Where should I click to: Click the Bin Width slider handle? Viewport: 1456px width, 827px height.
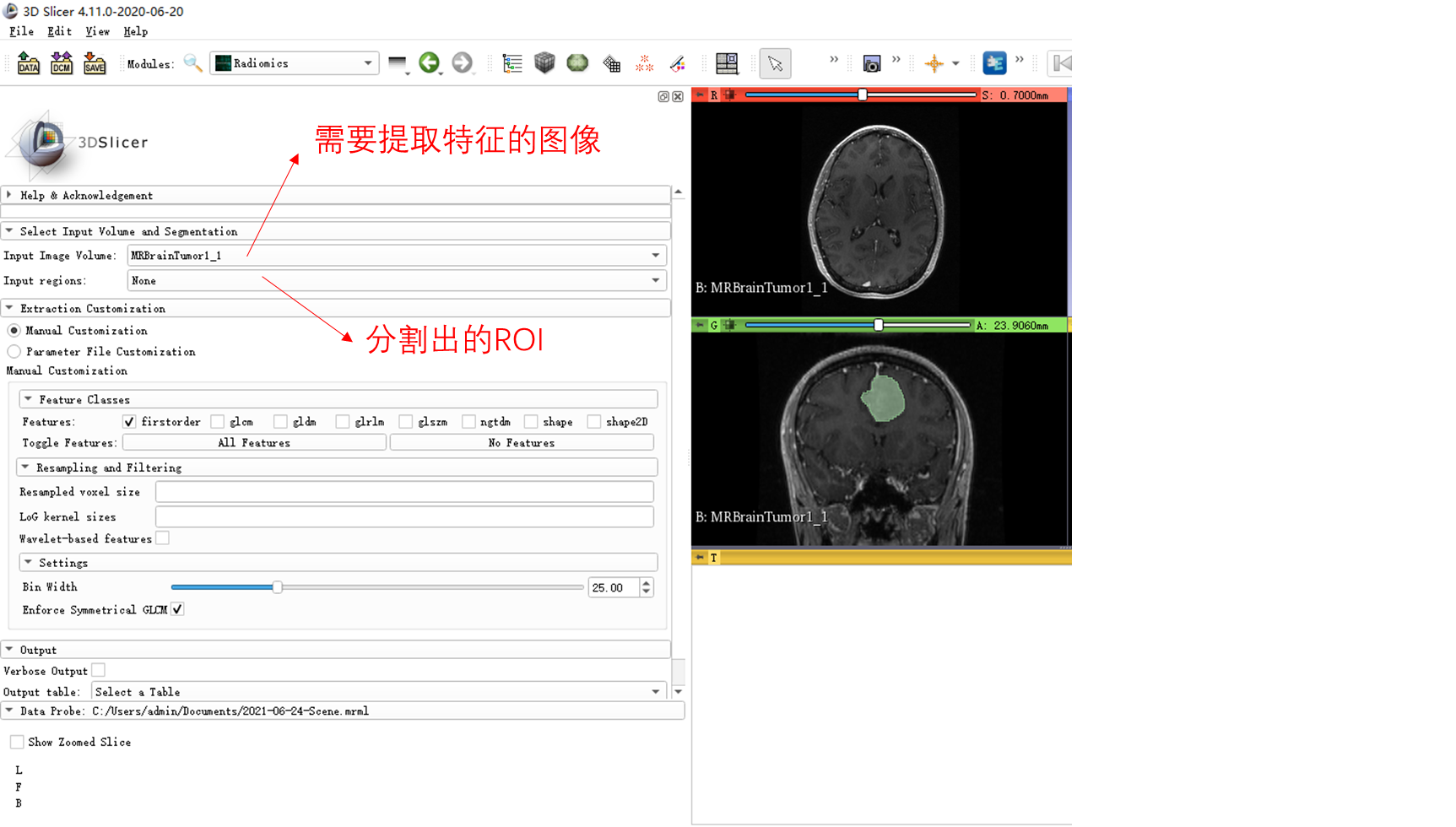[277, 587]
